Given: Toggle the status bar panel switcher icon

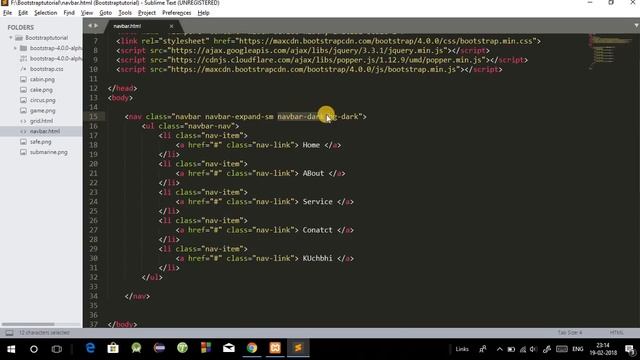Looking at the screenshot, I should click(x=9, y=333).
